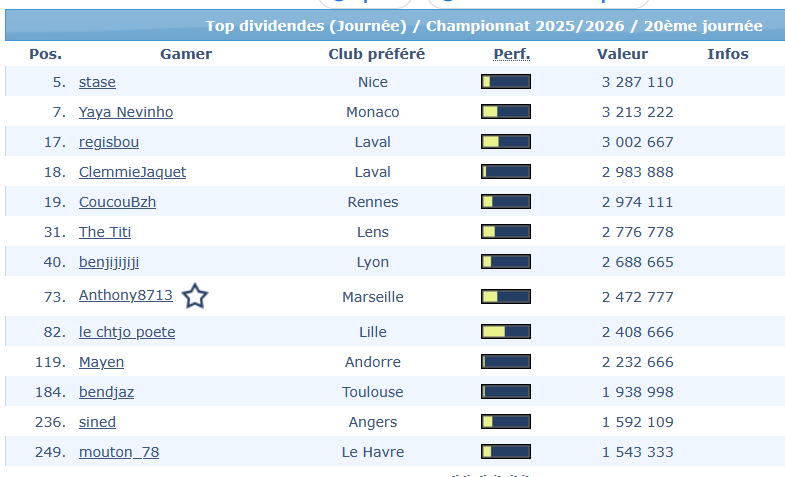The width and height of the screenshot is (785, 477).
Task: Click mouton_78 gamer link
Action: tap(119, 452)
